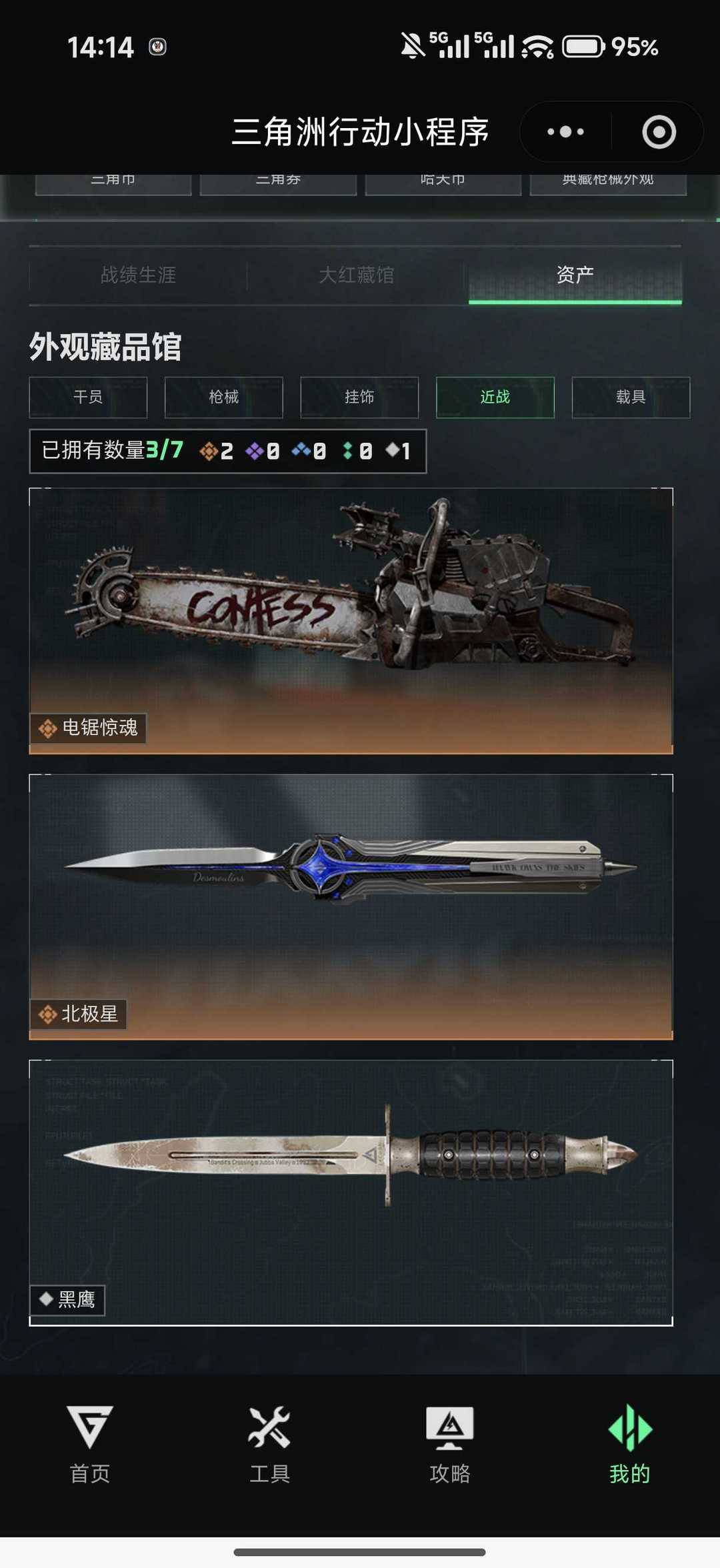
Task: Open the 首页 home icon
Action: (90, 1427)
